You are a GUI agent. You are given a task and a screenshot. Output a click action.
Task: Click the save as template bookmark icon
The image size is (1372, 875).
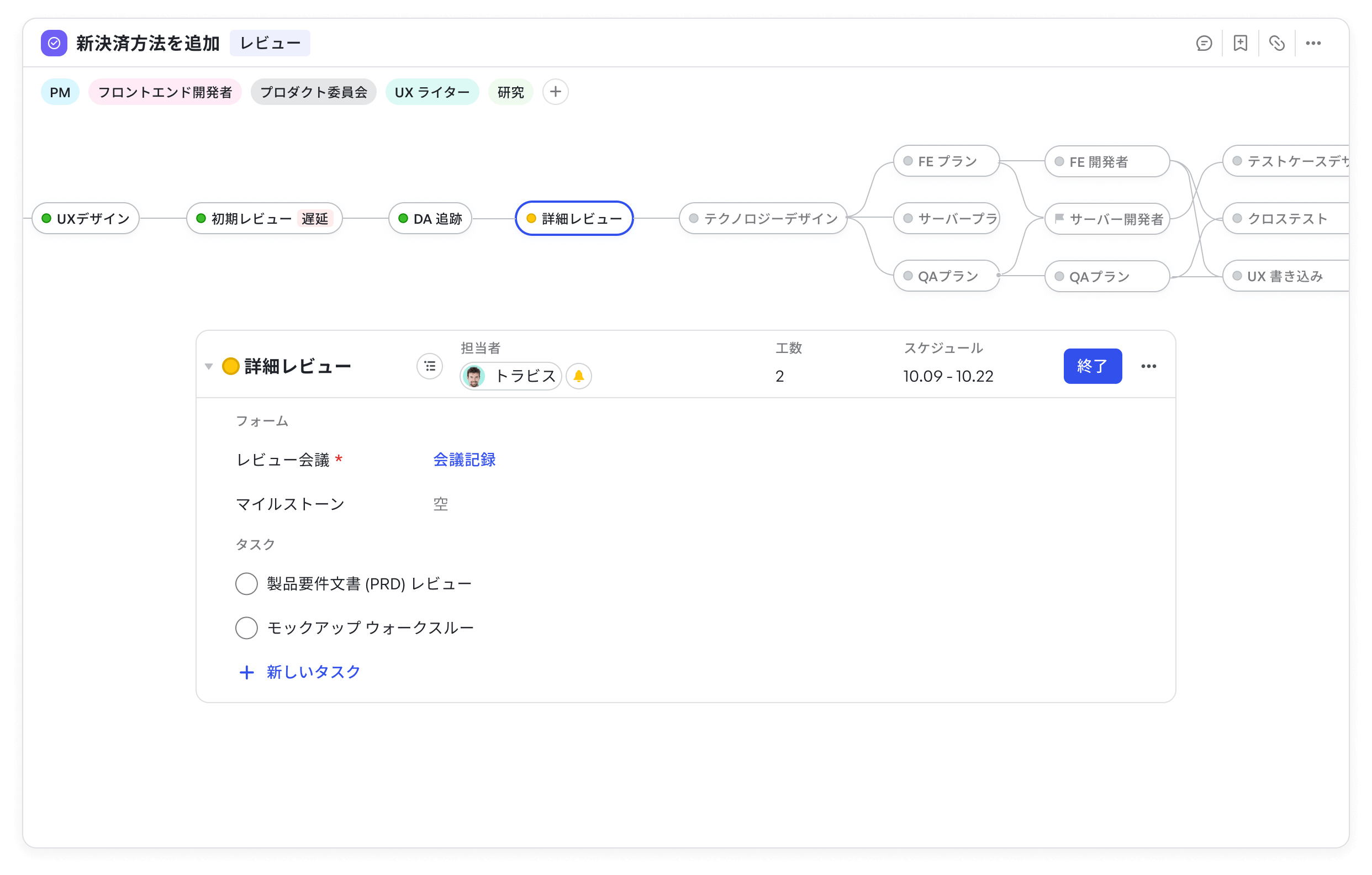coord(1240,43)
